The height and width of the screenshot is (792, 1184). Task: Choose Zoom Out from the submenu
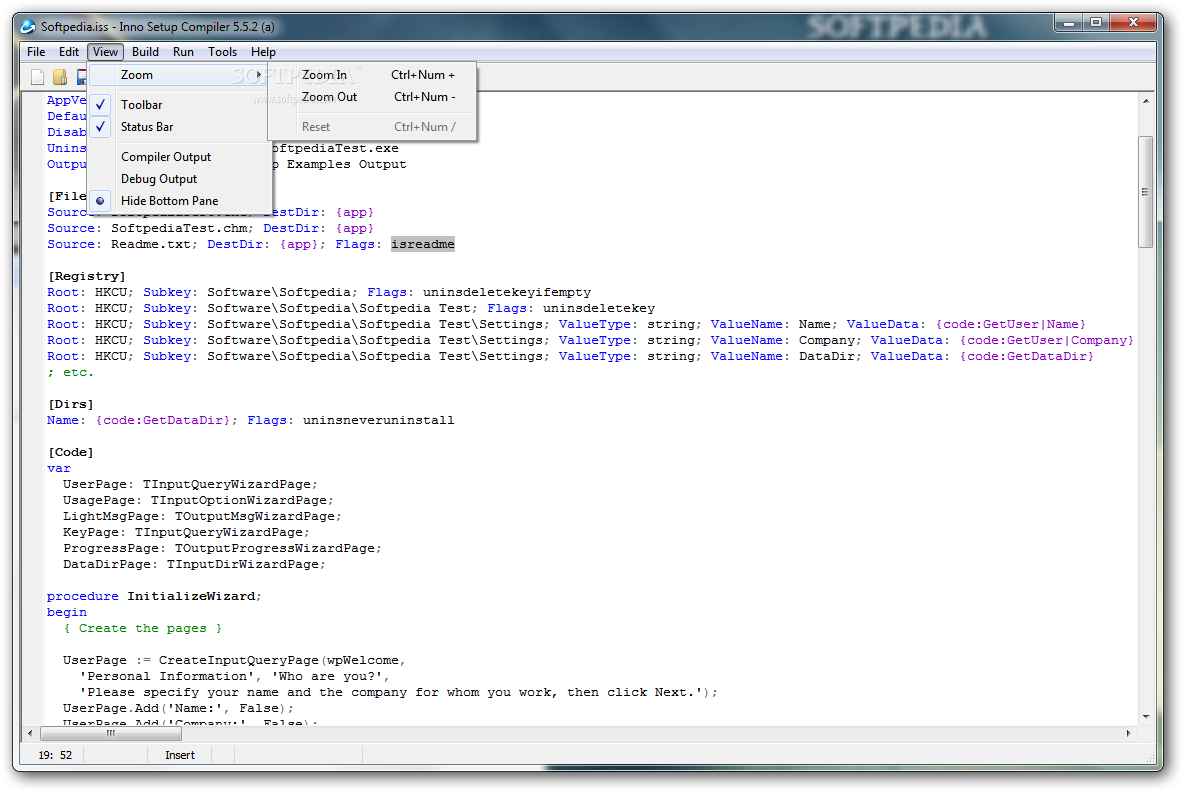click(x=372, y=97)
